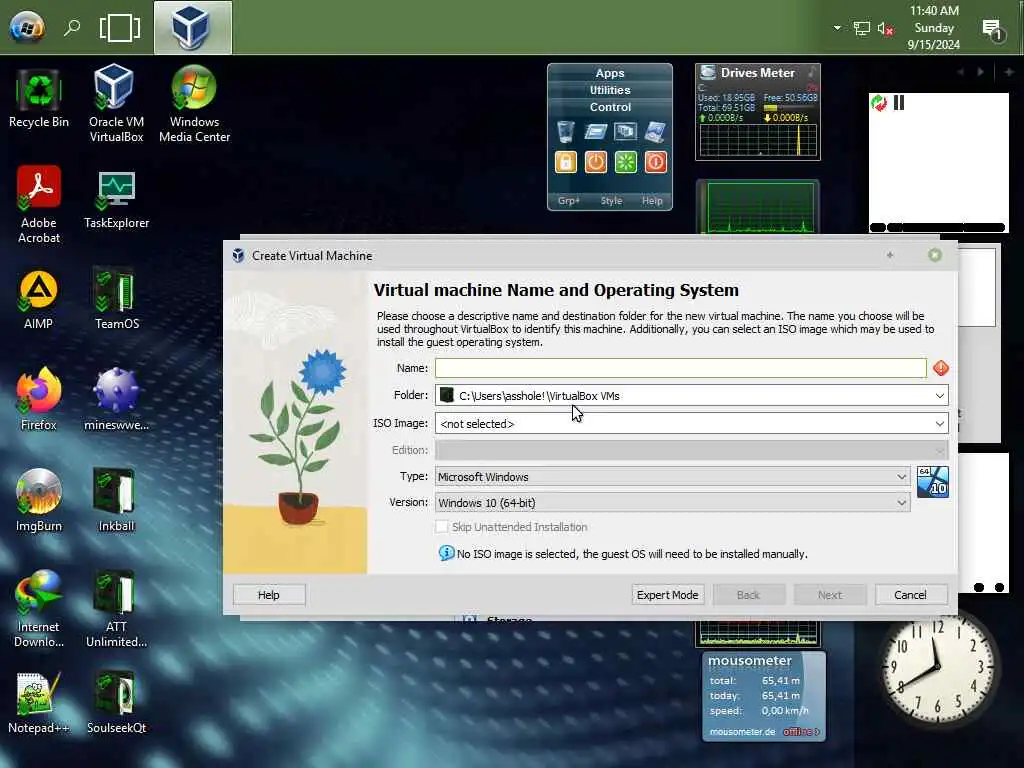This screenshot has height=768, width=1024.
Task: Click pause button in top-right gadget
Action: point(899,103)
